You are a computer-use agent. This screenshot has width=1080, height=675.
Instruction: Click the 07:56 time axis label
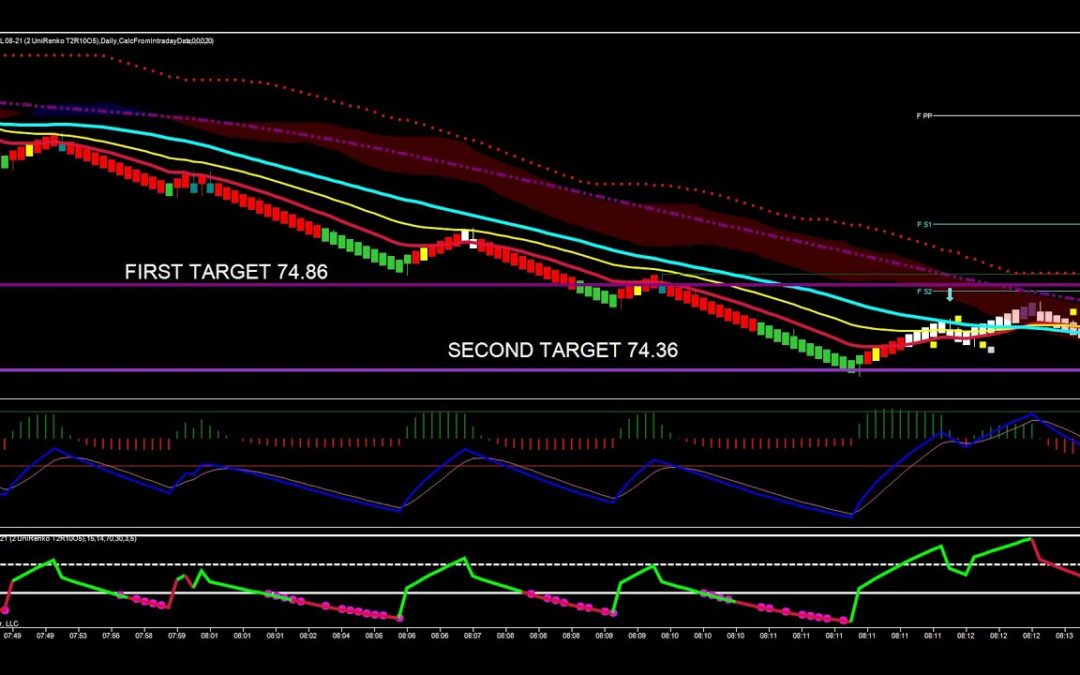point(111,634)
